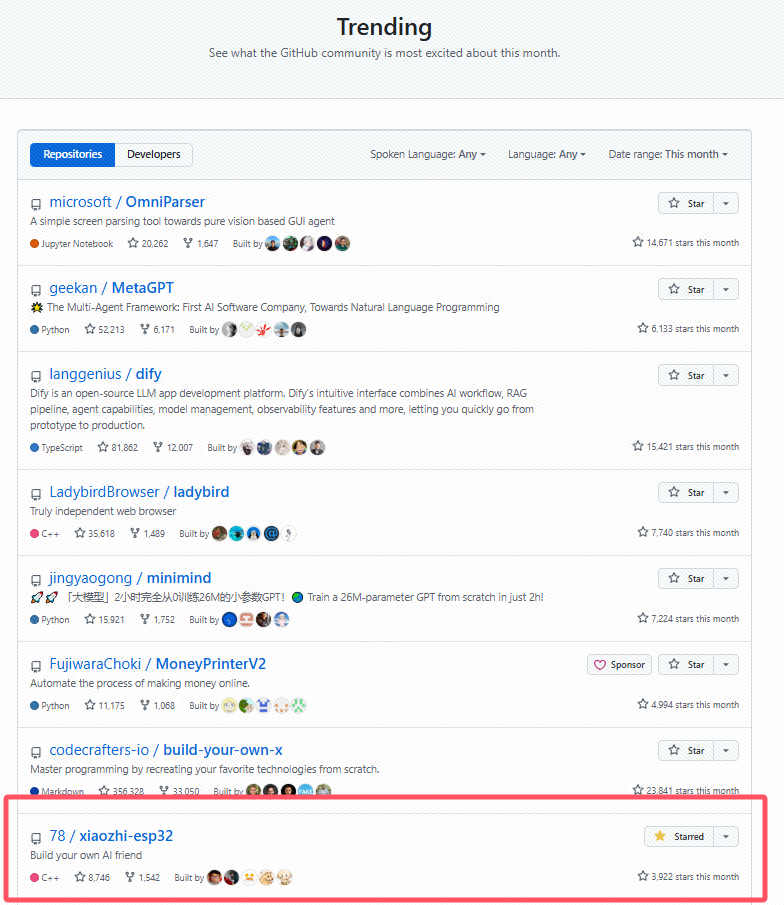Star the ladybird repository
784x905 pixels.
(x=686, y=492)
